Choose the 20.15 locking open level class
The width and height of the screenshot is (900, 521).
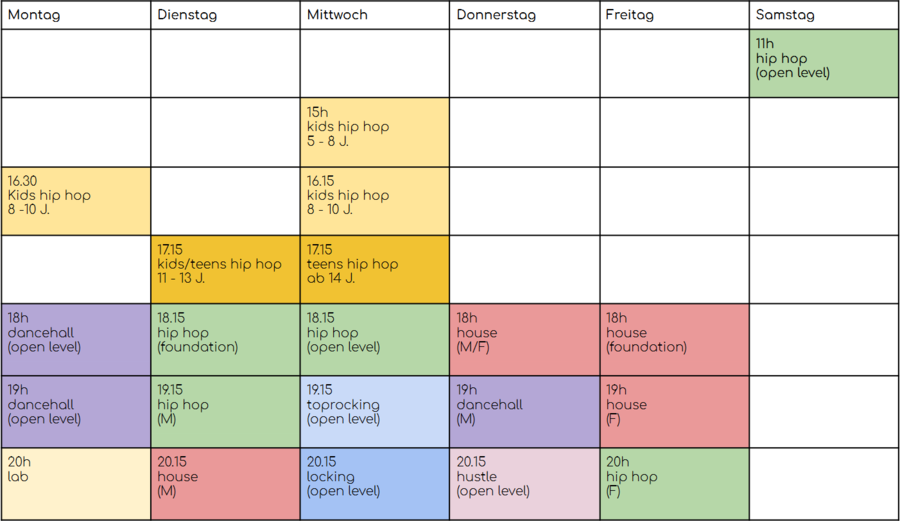click(375, 484)
